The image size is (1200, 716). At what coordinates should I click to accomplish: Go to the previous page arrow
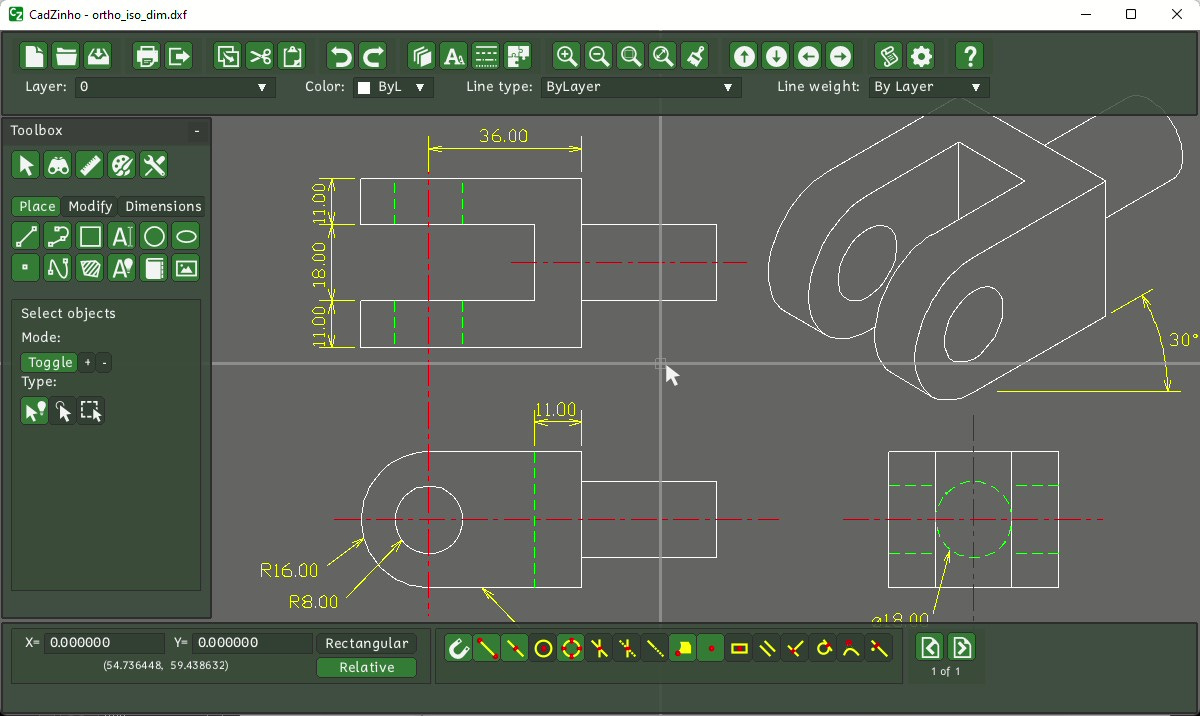point(930,647)
